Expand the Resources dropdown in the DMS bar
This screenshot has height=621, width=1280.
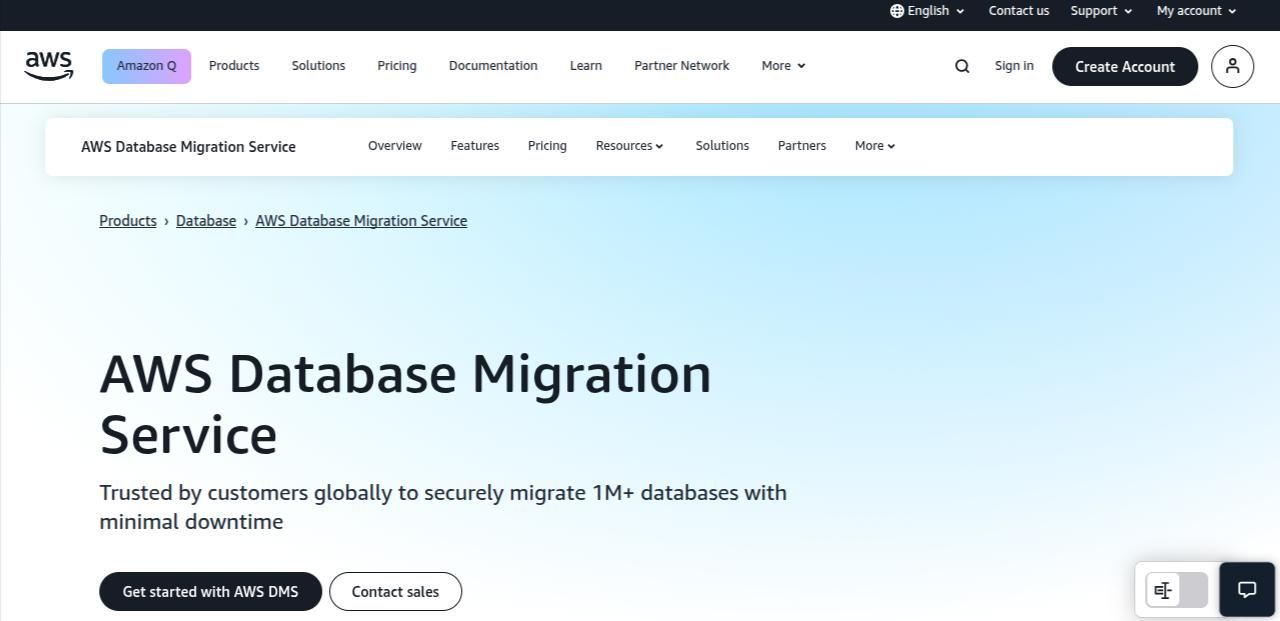coord(629,146)
